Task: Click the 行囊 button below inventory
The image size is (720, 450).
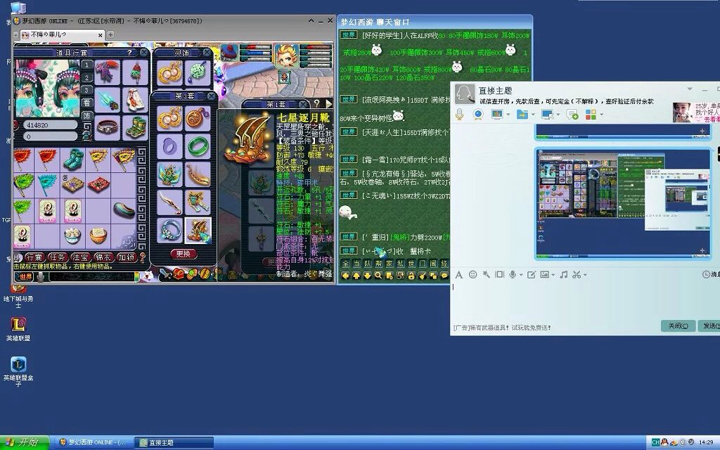Action: tap(34, 257)
